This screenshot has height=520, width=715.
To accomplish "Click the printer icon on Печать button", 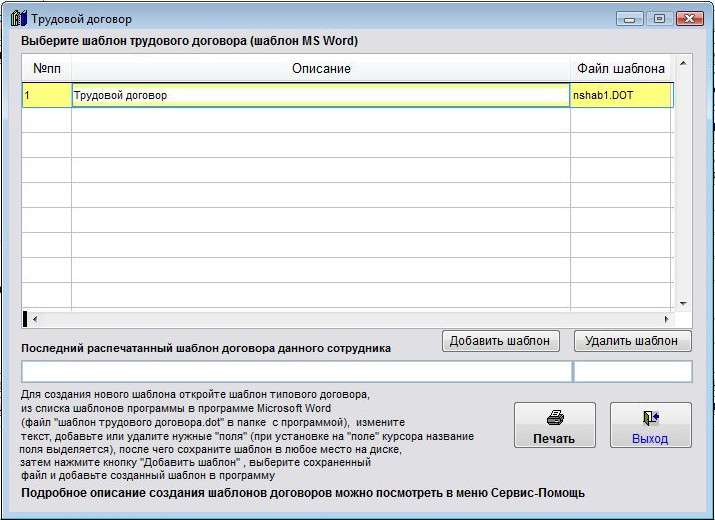I will coord(555,417).
